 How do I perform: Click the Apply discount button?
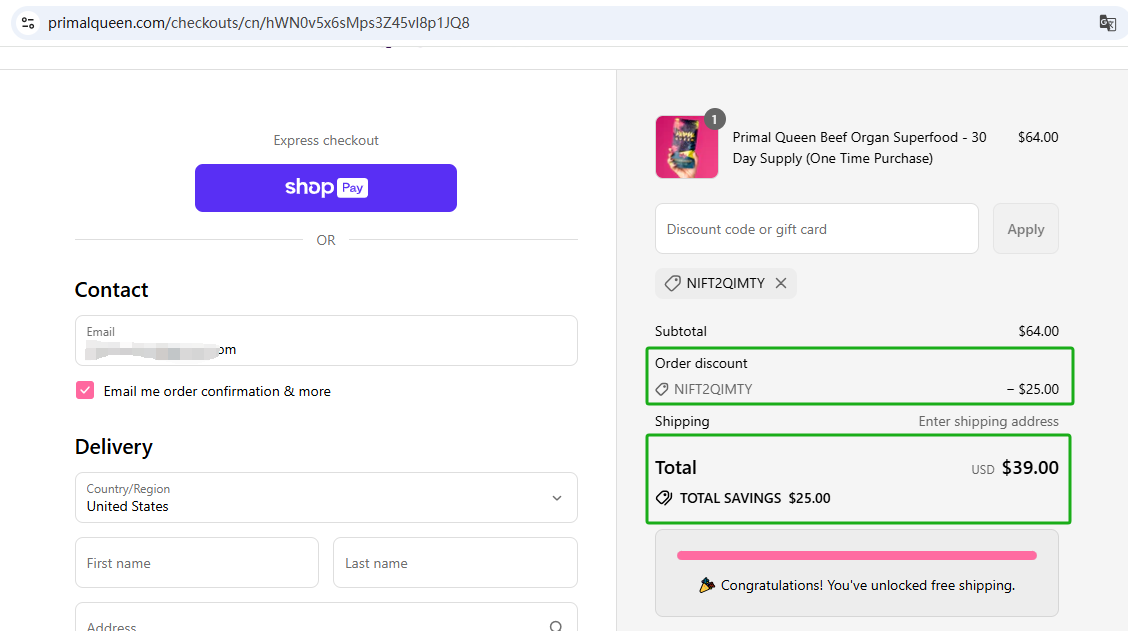tap(1025, 229)
